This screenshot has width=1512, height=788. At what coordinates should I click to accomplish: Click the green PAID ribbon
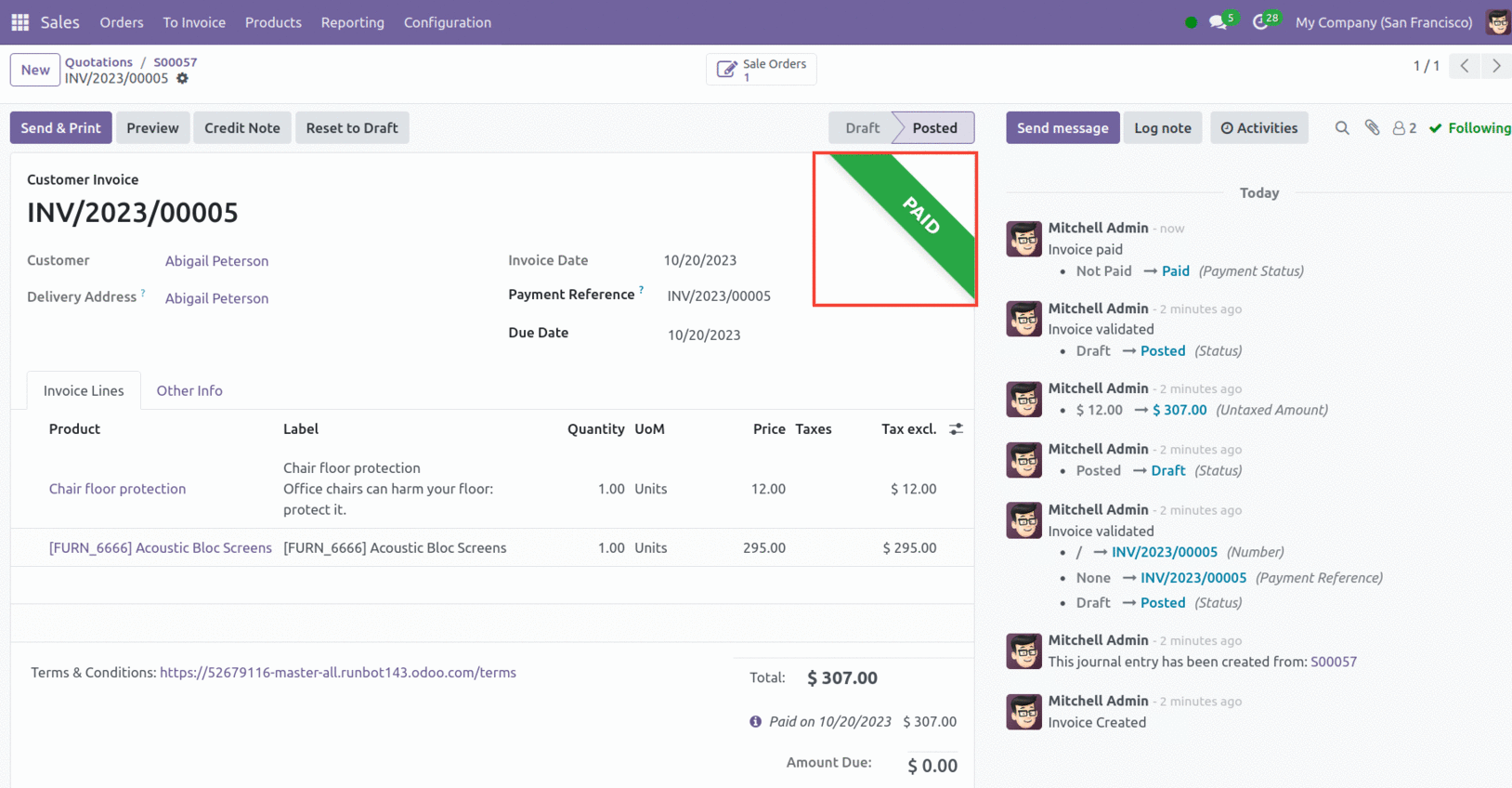[x=920, y=216]
